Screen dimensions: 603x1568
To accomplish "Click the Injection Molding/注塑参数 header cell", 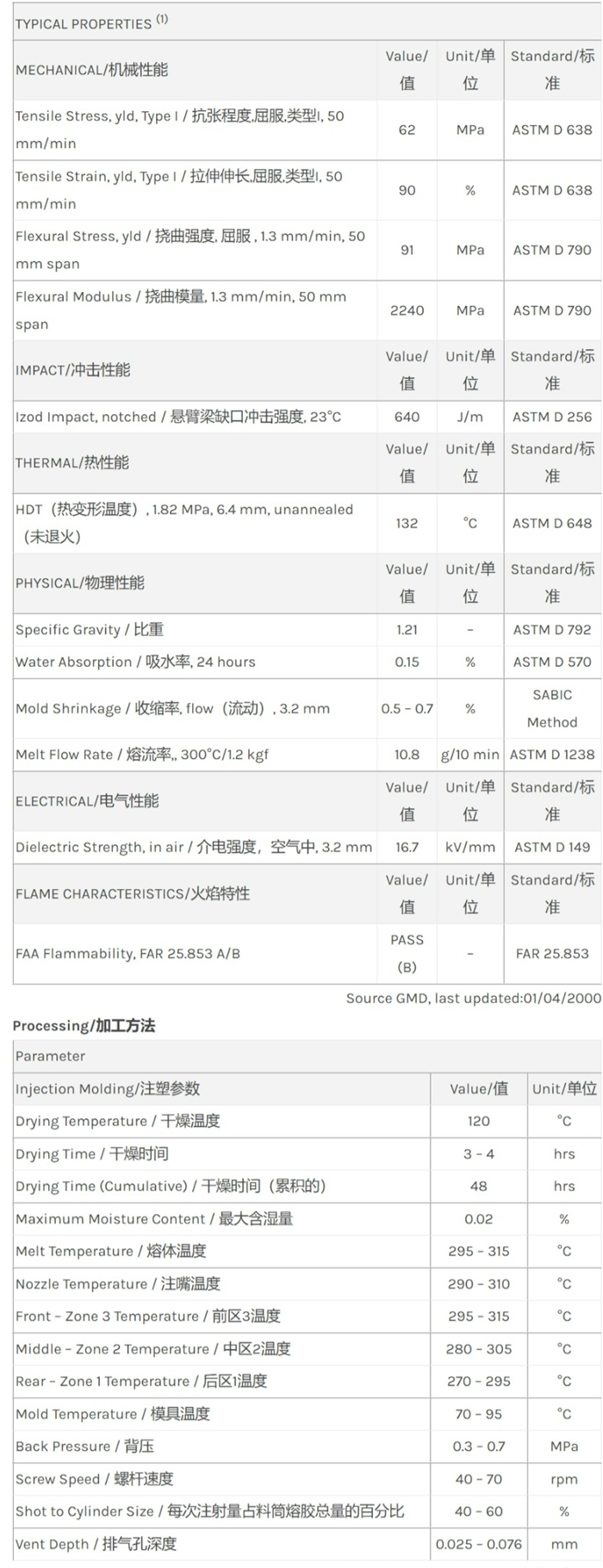I will click(x=108, y=1089).
